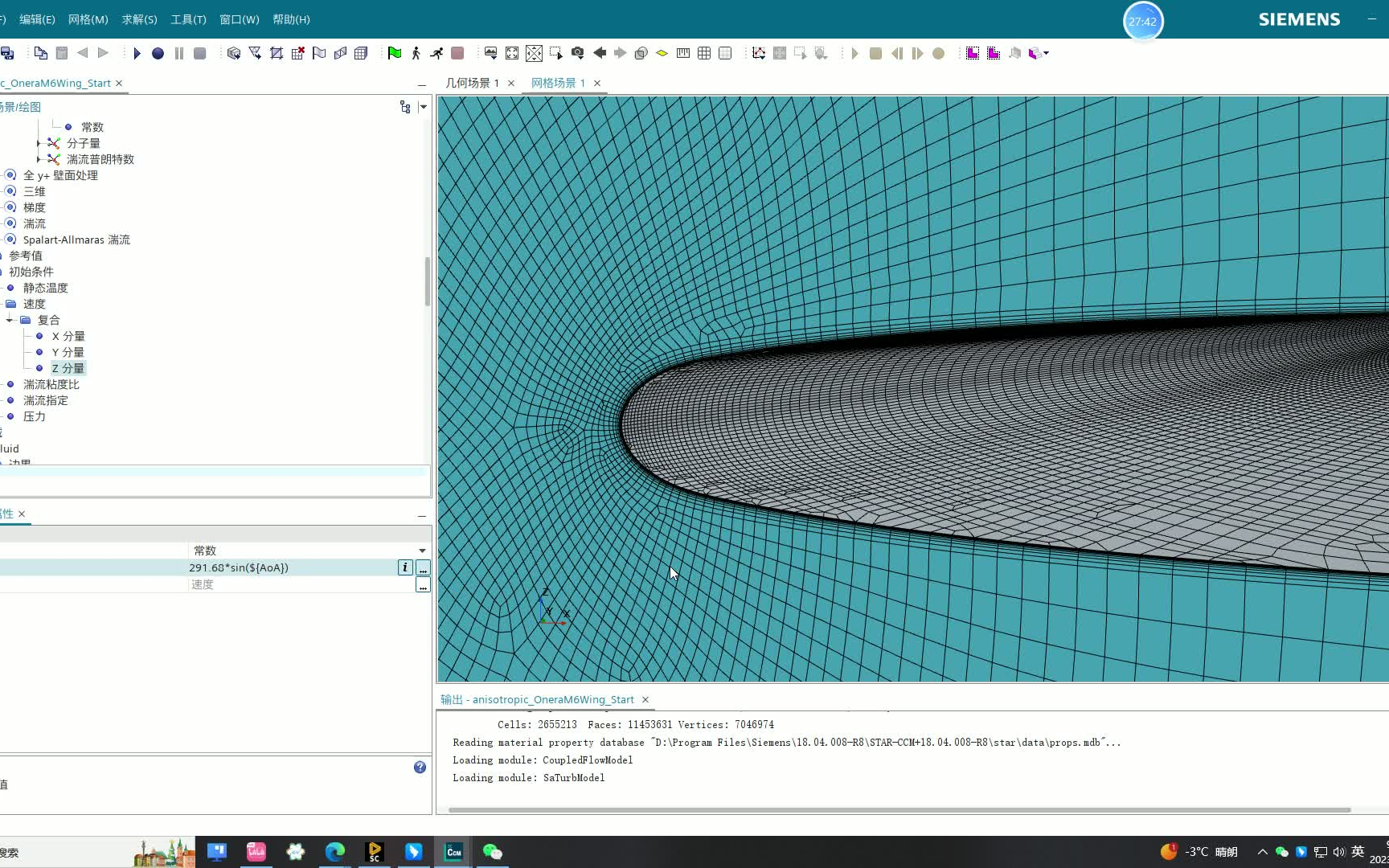
Task: Open the 求解(S) menu
Action: [x=139, y=19]
